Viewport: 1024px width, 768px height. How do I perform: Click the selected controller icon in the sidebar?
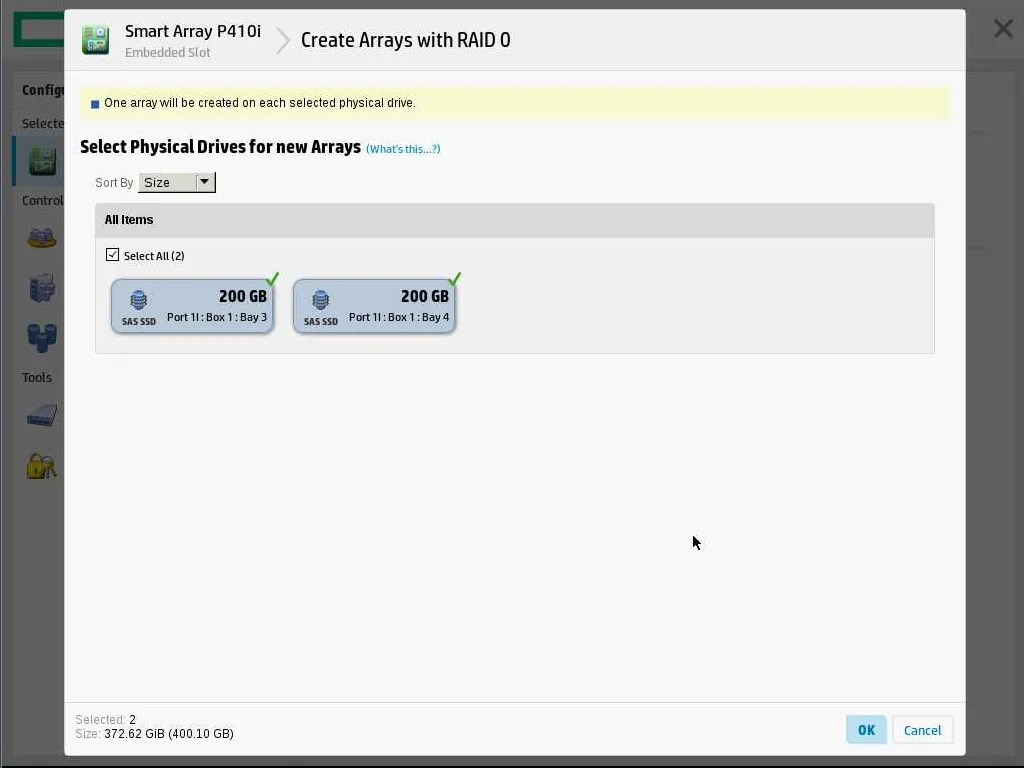[42, 161]
